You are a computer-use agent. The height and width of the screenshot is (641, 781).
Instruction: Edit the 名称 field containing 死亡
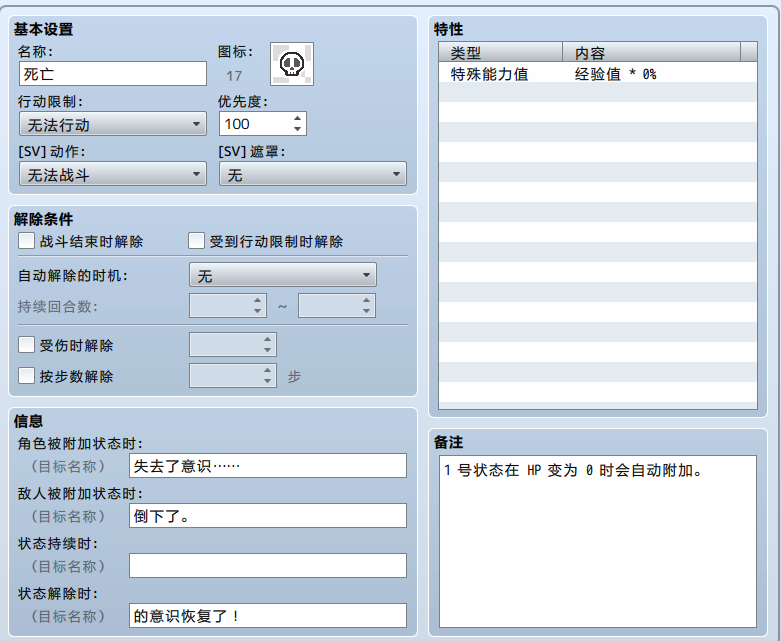click(x=113, y=74)
